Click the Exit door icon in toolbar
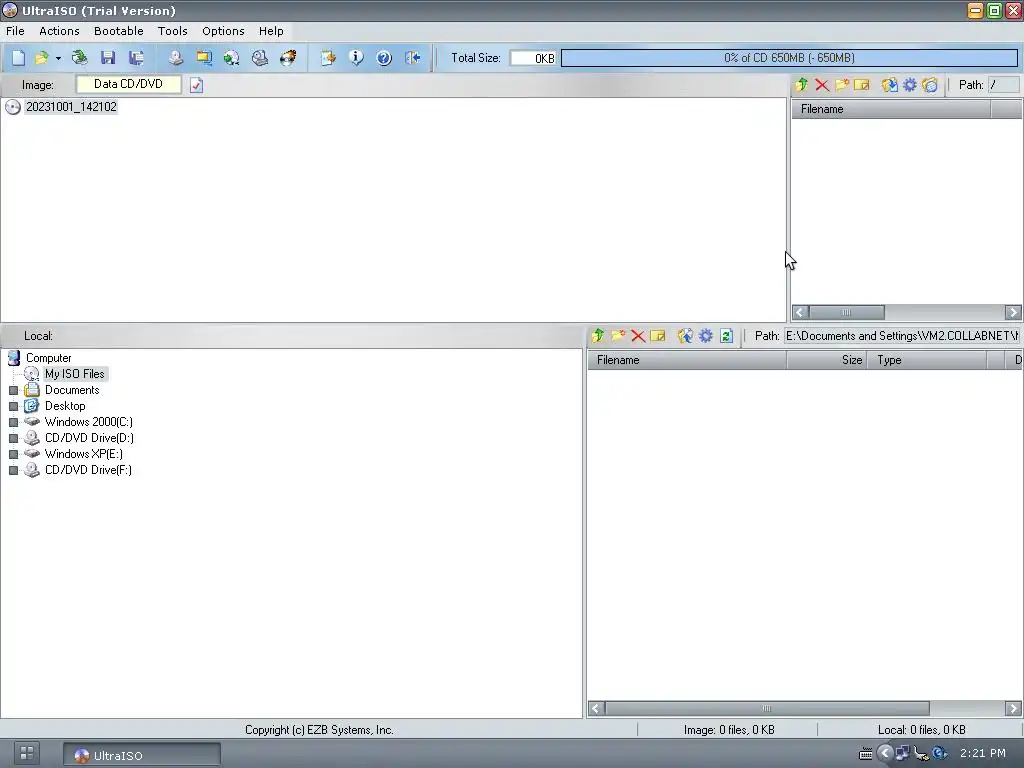Screen dimensions: 1024x768 412,58
